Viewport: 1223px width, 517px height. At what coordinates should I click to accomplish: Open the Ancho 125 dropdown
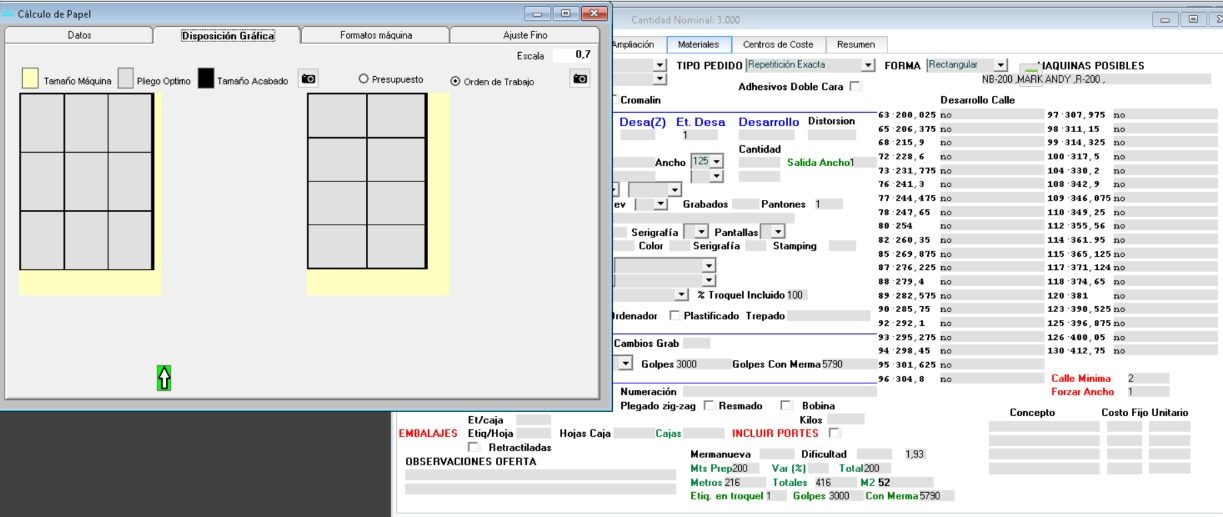pos(716,161)
